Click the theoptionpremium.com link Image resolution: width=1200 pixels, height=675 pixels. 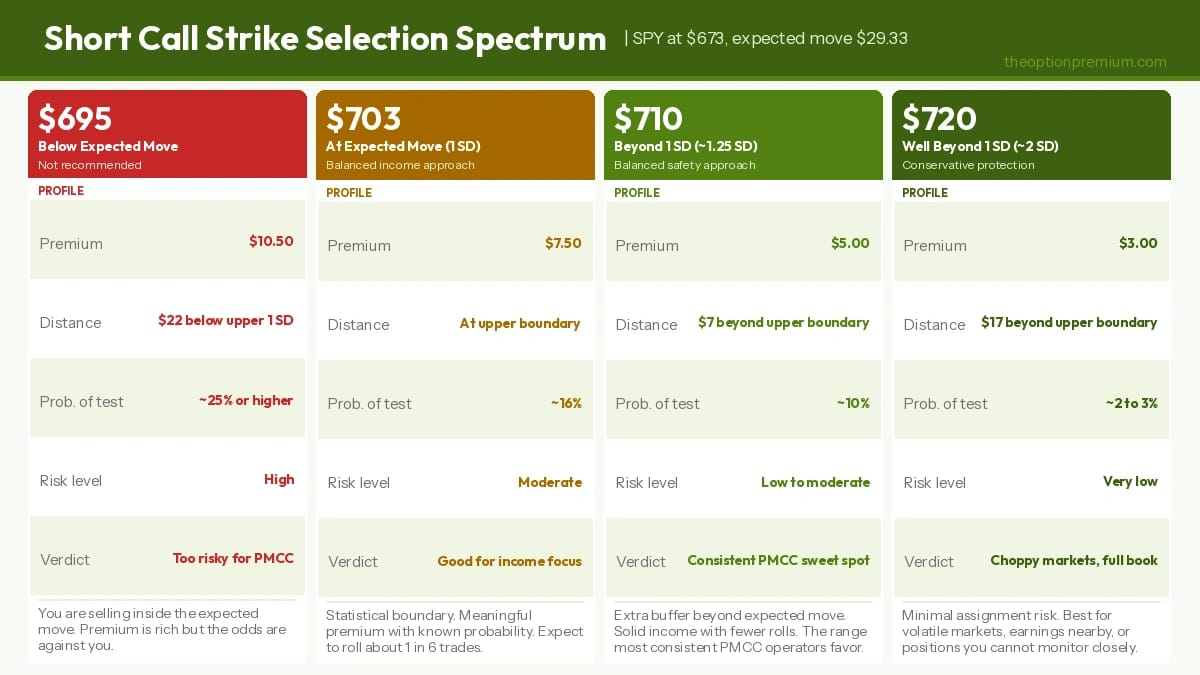(x=1085, y=62)
